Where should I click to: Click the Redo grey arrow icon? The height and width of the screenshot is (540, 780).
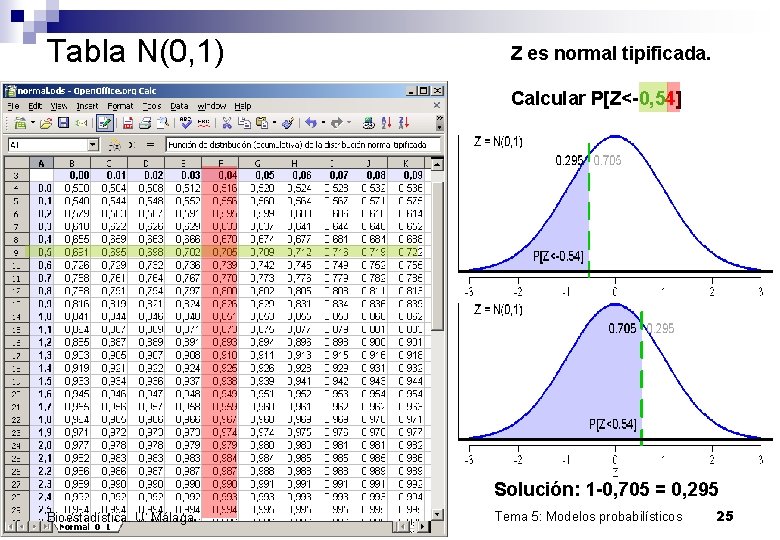tap(337, 123)
